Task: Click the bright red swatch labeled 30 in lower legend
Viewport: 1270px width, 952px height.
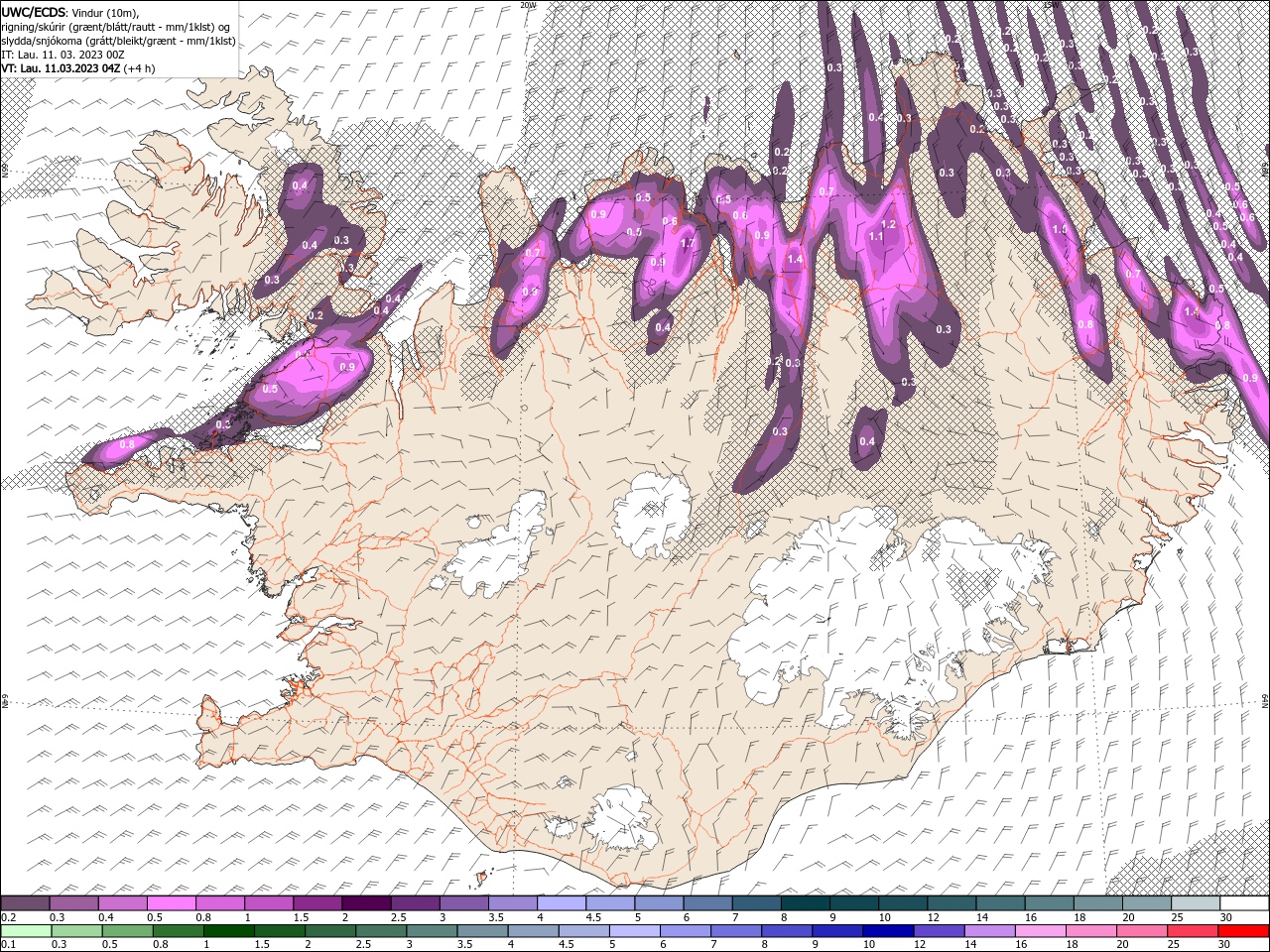Action: (1244, 930)
